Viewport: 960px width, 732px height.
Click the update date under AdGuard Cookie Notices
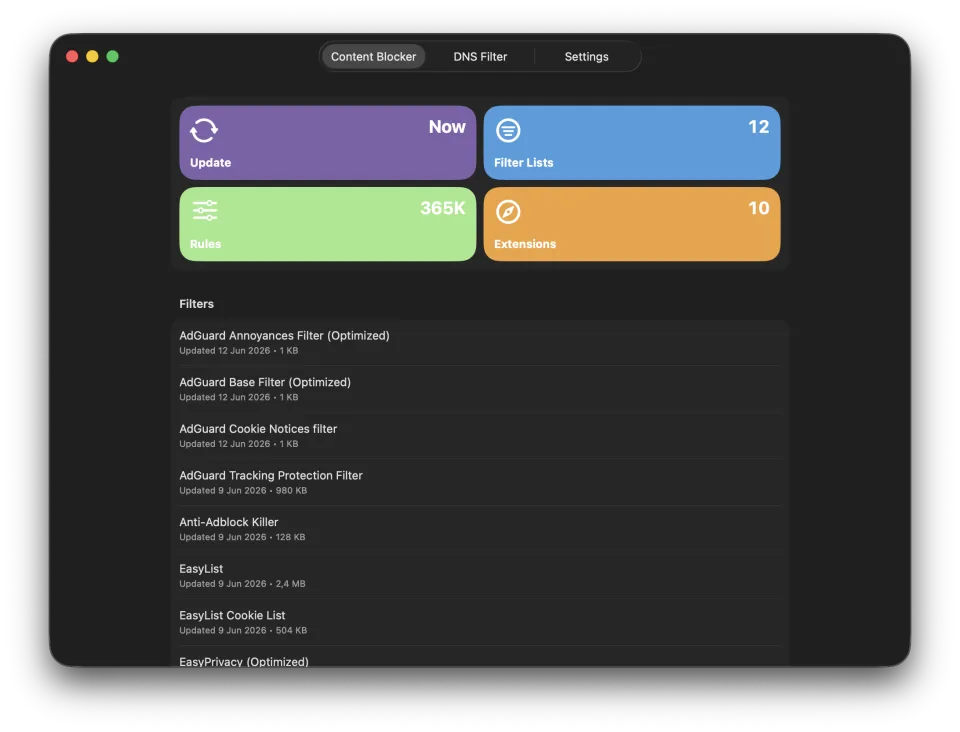point(239,444)
